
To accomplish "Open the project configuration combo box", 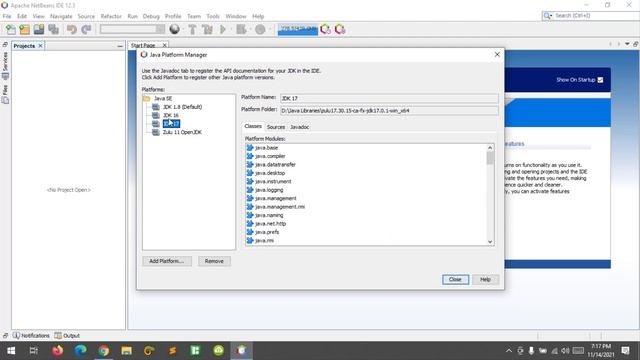I will pyautogui.click(x=132, y=29).
